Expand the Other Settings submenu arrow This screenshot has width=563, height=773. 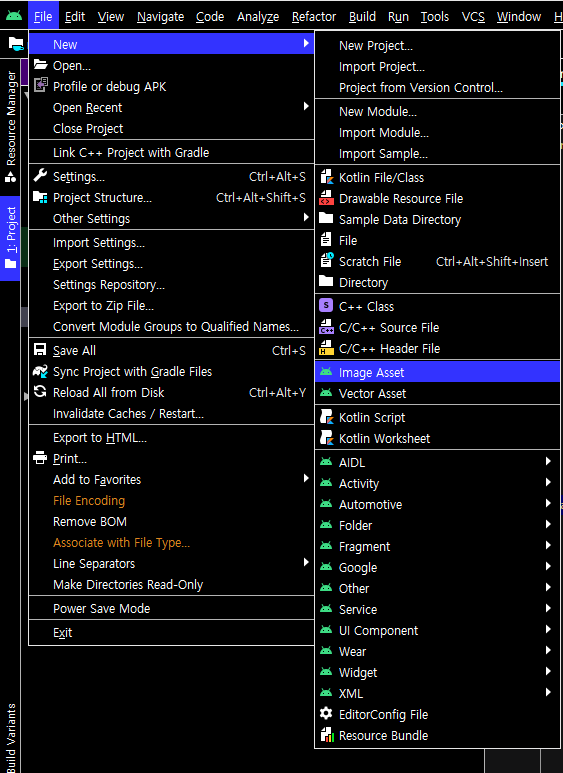[x=306, y=217]
